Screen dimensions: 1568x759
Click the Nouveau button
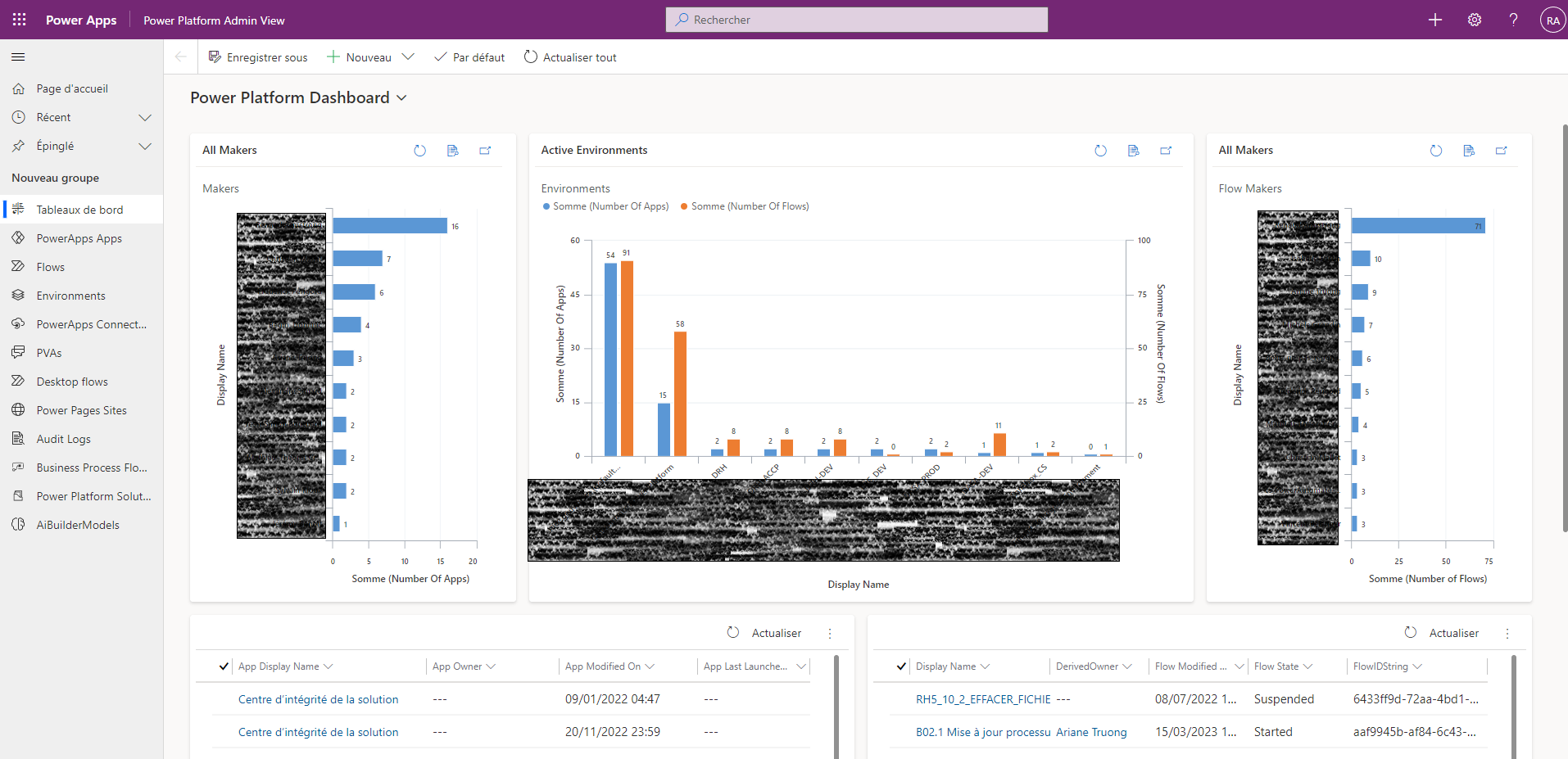coord(359,57)
